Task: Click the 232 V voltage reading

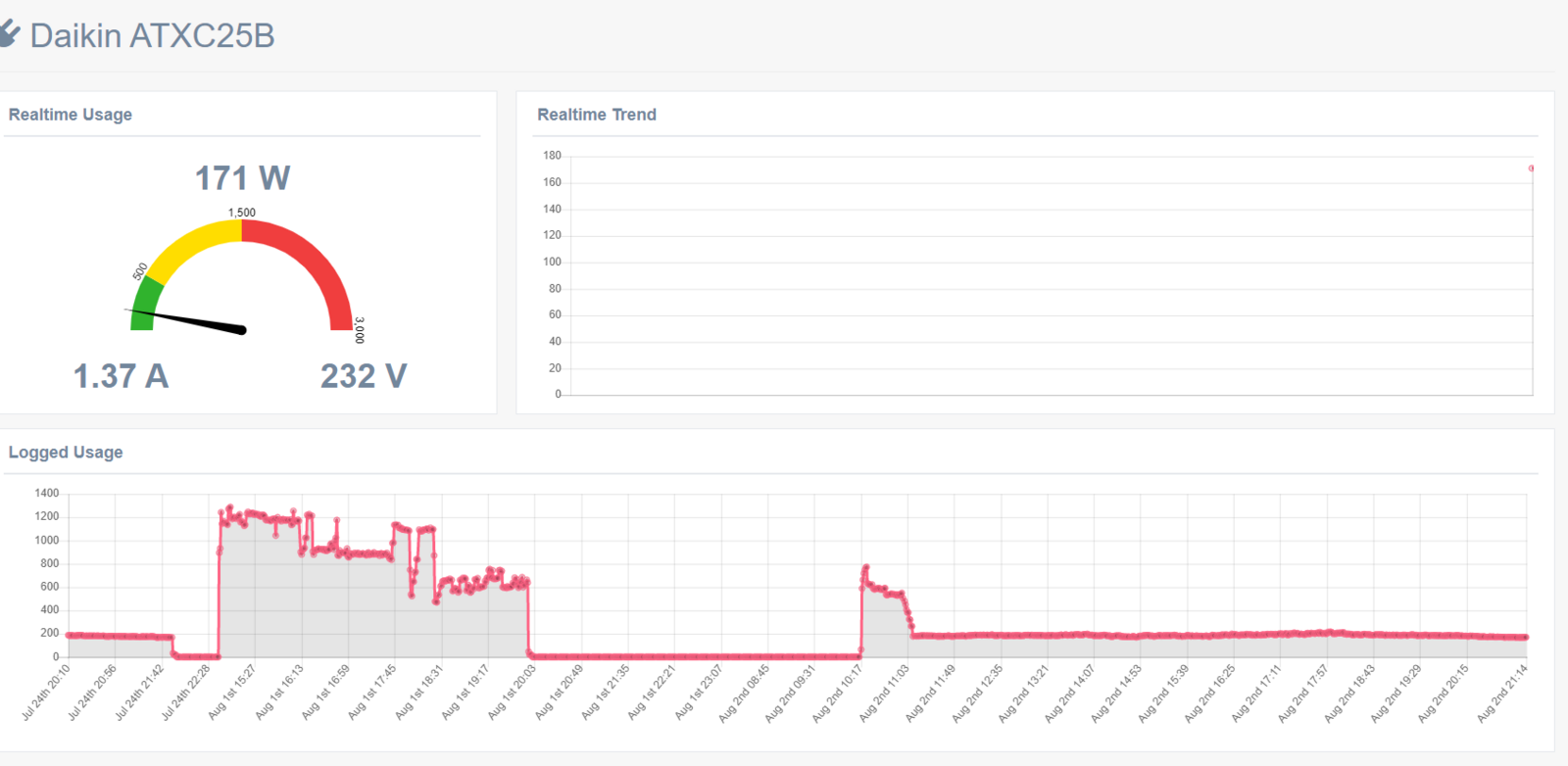Action: point(364,376)
